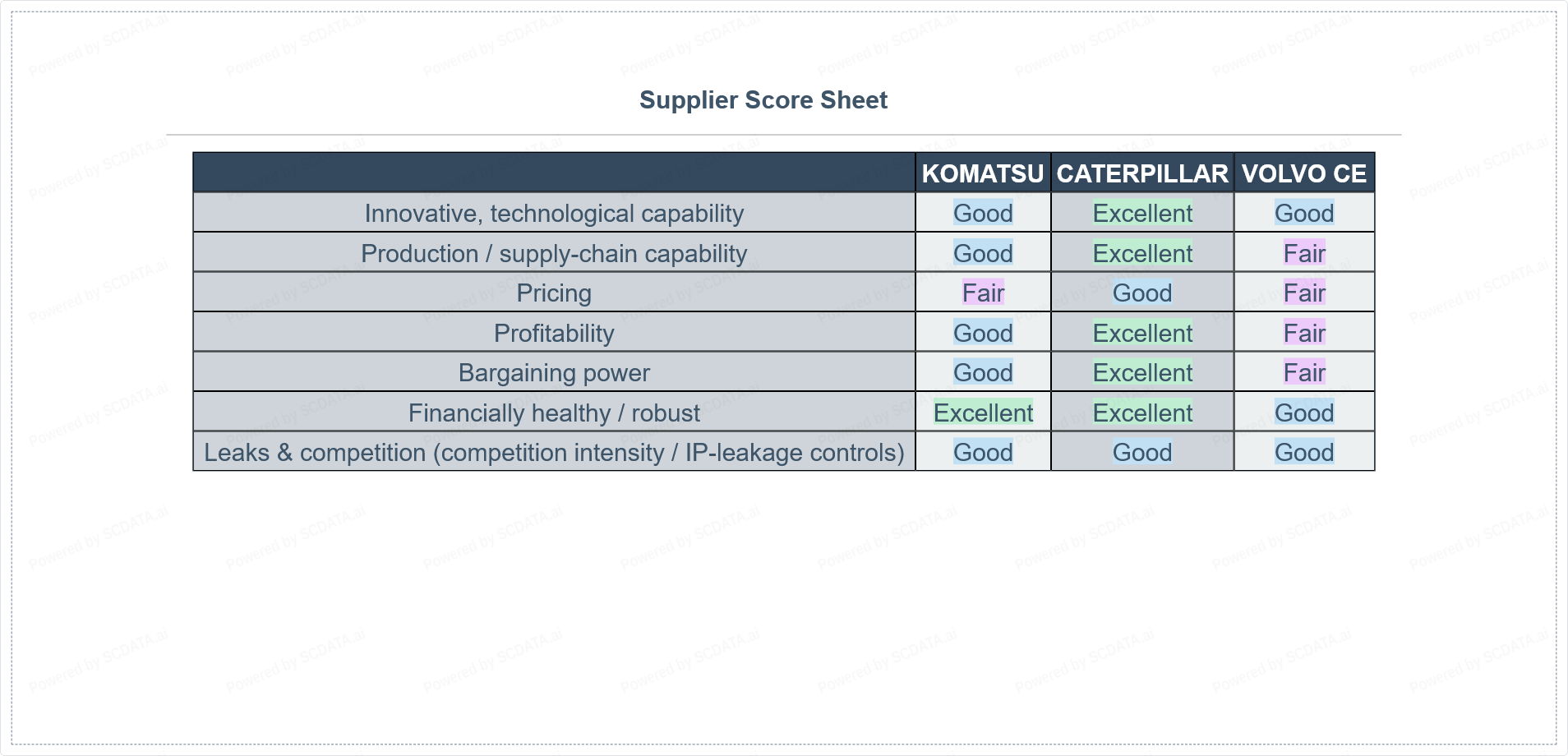
Task: Select the Profitability row label
Action: pos(554,334)
